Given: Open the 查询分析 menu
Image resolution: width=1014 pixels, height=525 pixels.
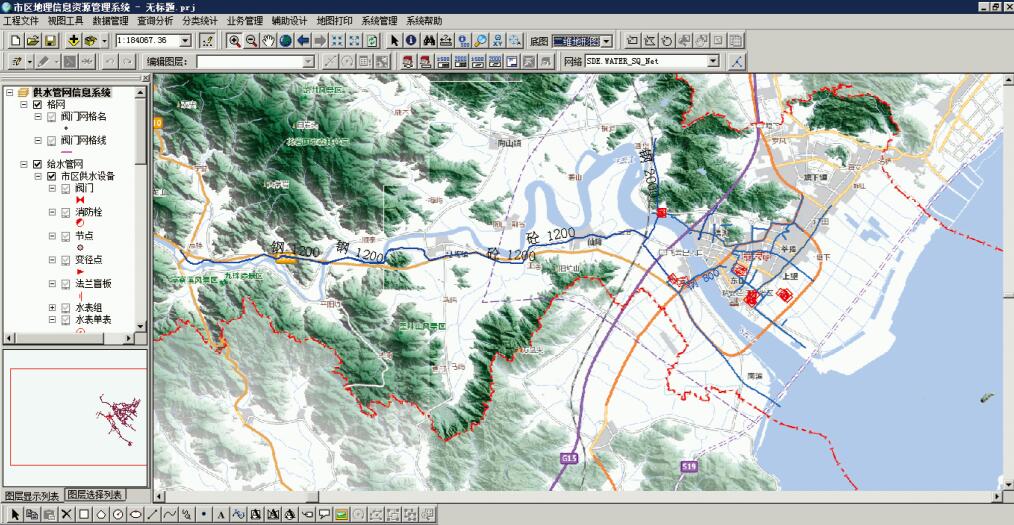Looking at the screenshot, I should 154,20.
